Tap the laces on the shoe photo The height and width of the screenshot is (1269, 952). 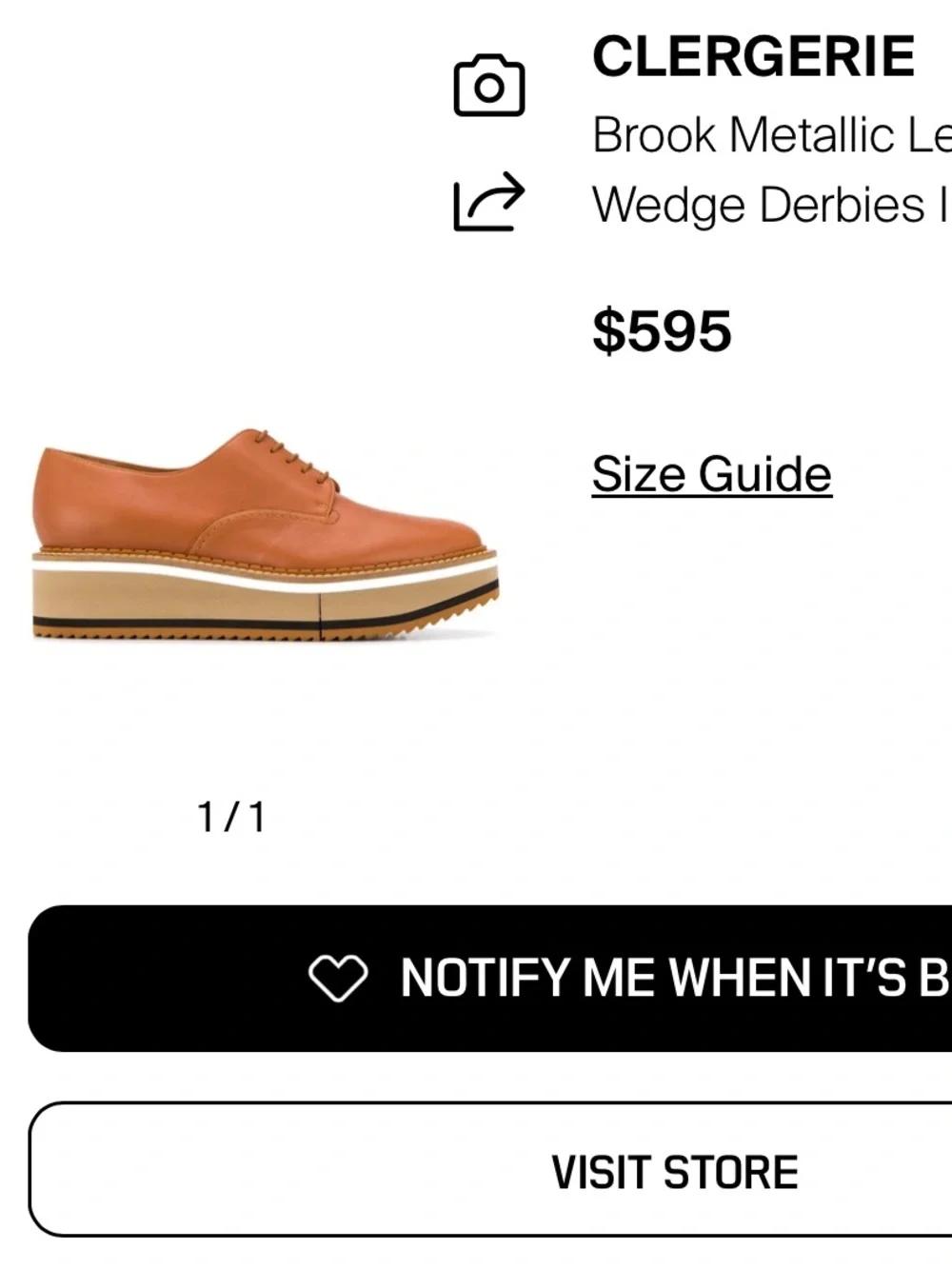[295, 455]
